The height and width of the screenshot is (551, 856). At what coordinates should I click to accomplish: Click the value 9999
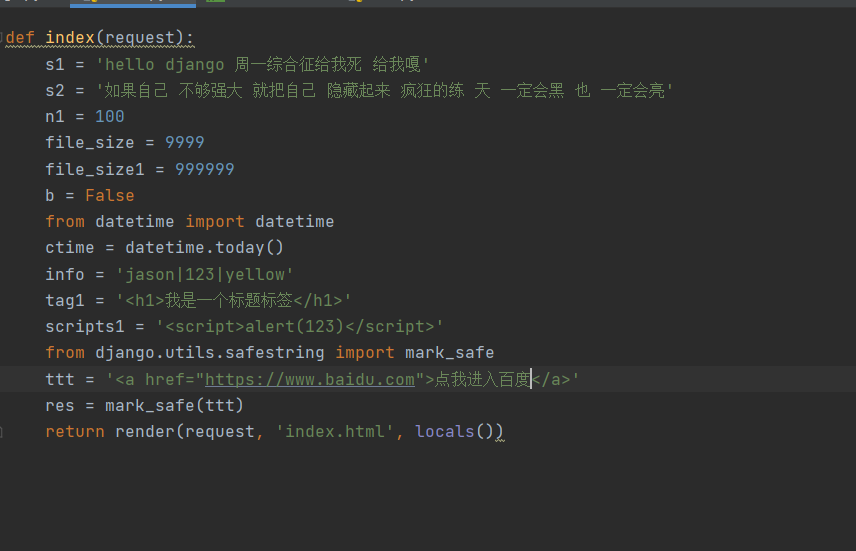click(185, 143)
